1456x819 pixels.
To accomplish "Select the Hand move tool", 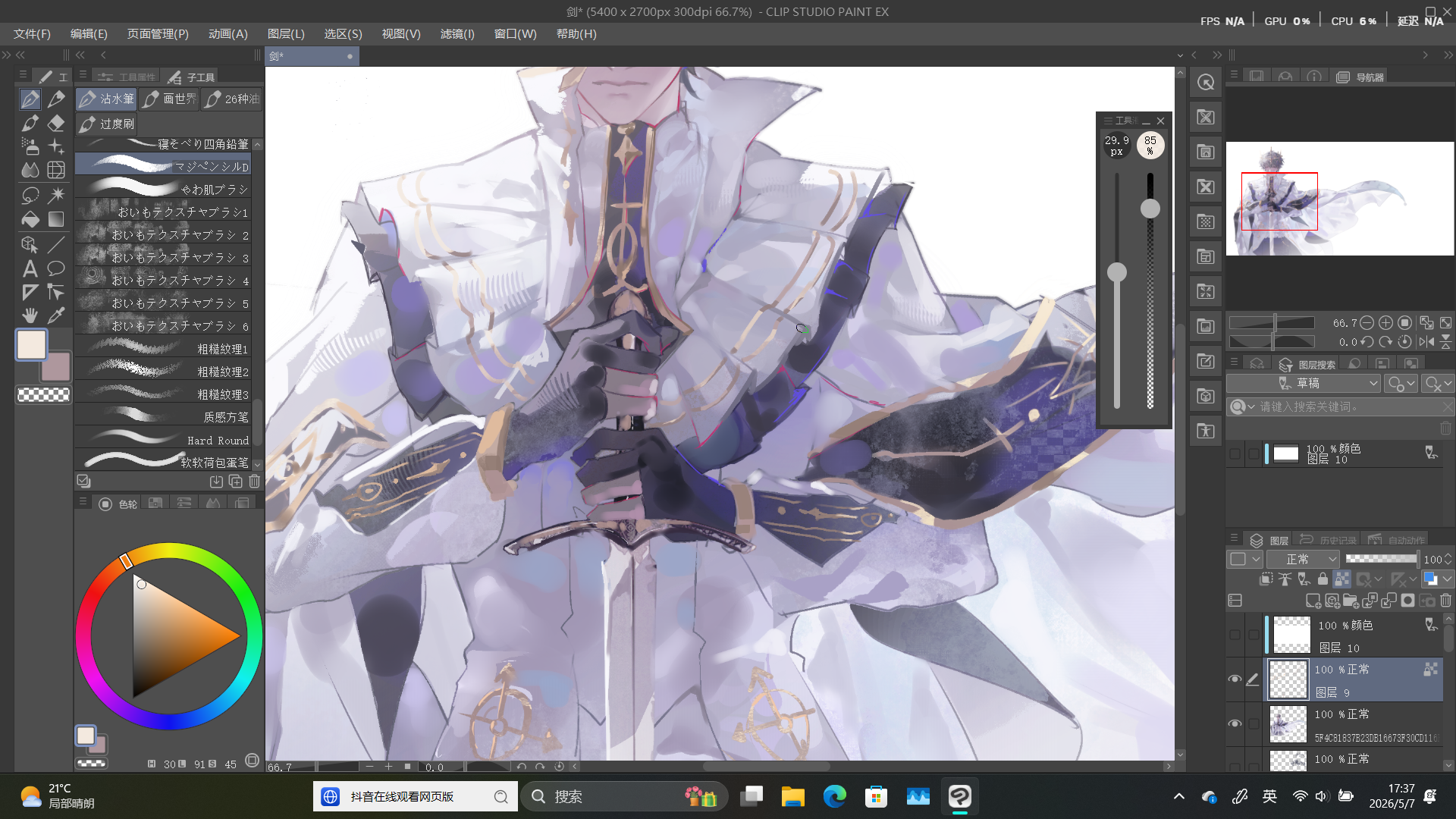I will click(30, 315).
